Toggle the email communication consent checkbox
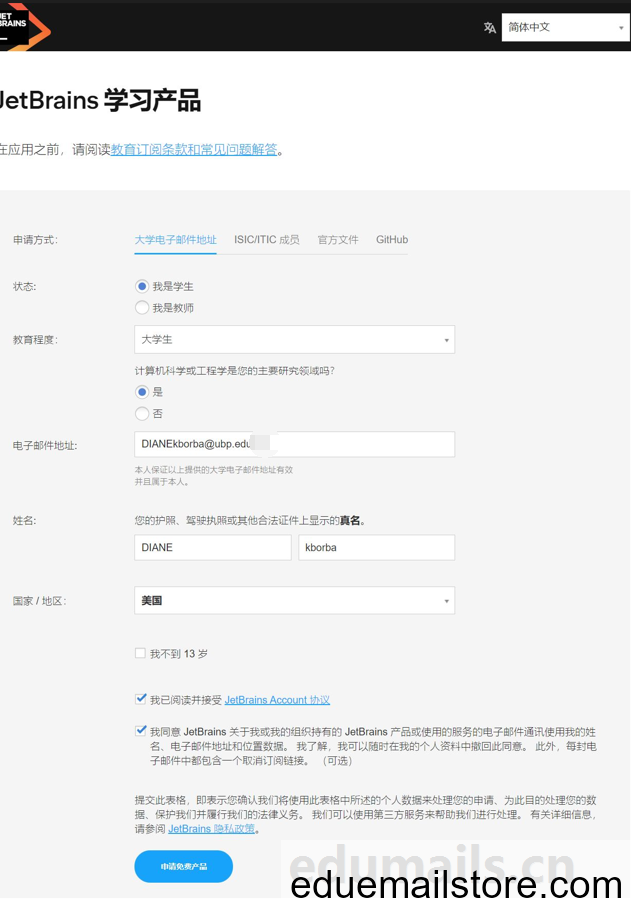 [x=140, y=731]
